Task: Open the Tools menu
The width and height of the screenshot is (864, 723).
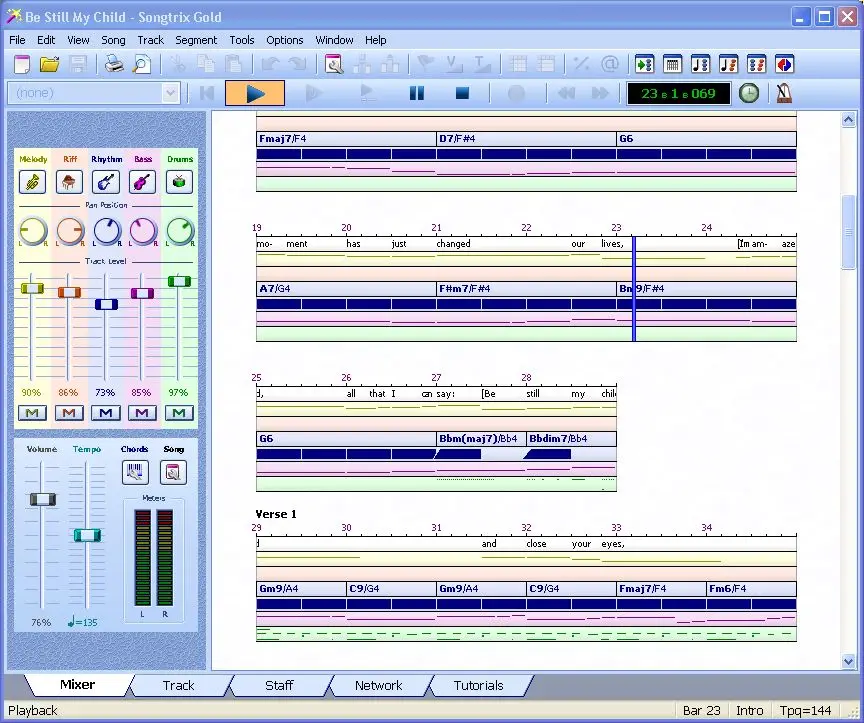Action: (x=242, y=40)
